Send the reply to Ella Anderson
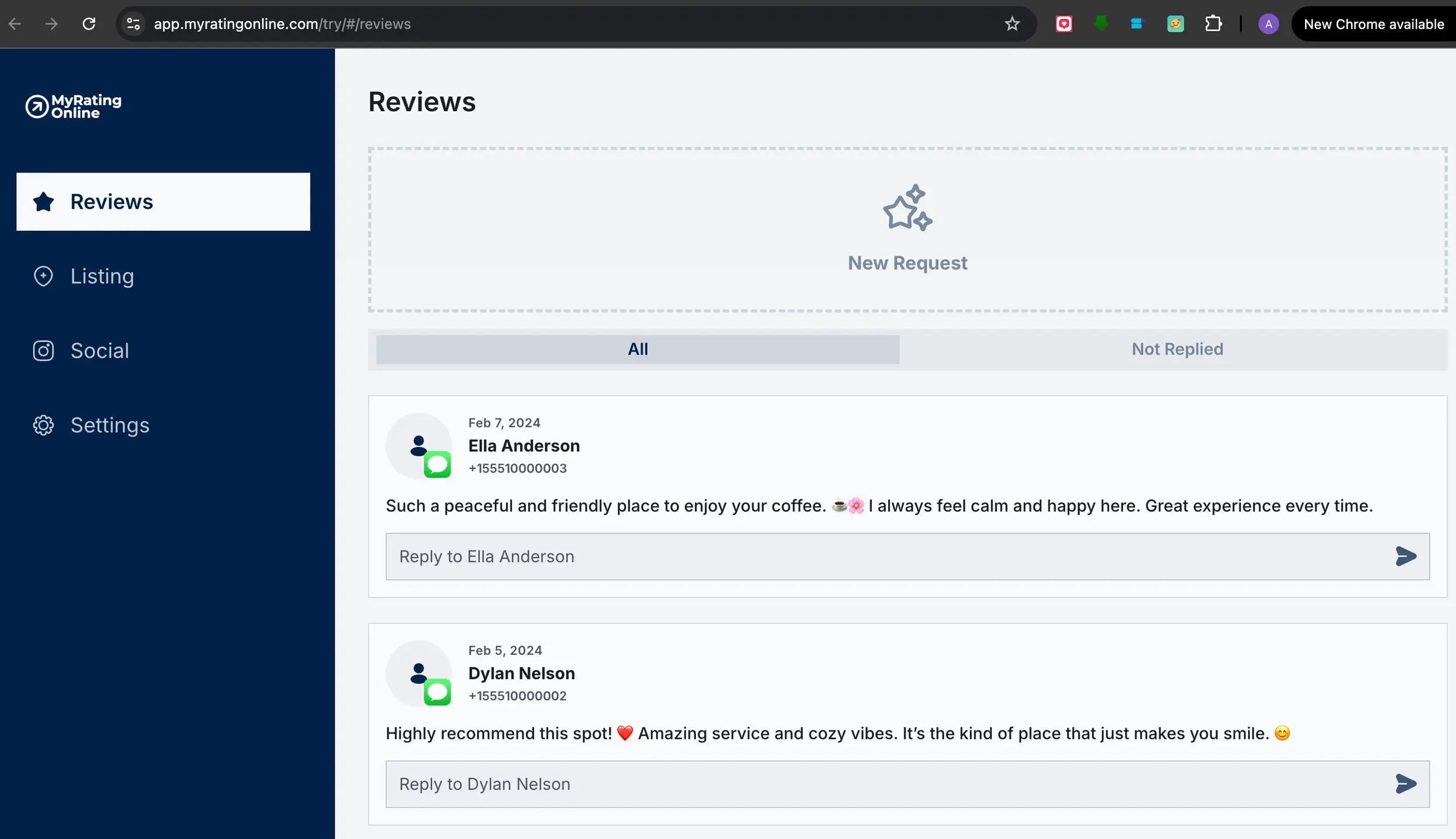The width and height of the screenshot is (1456, 839). (x=1405, y=556)
